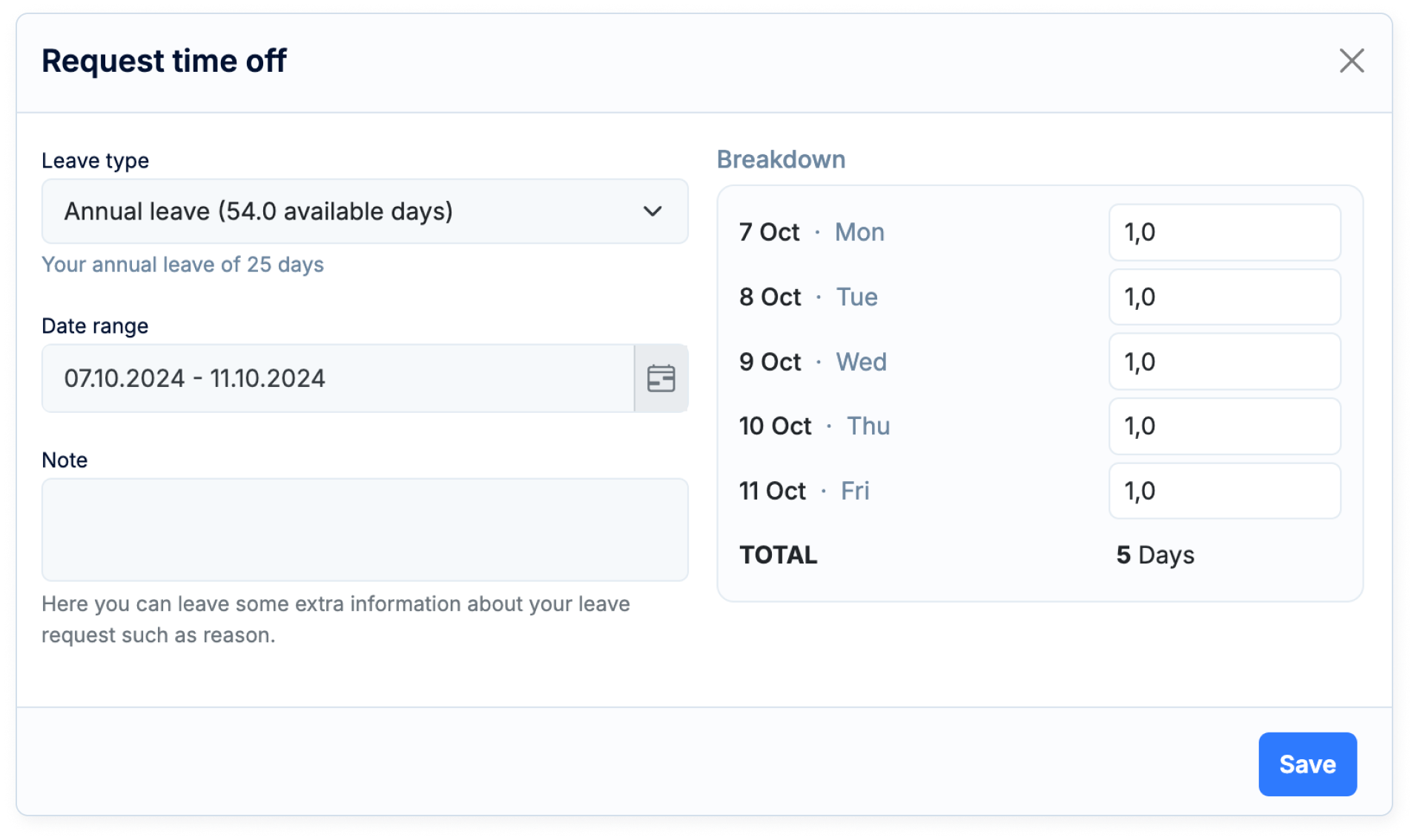
Task: Click the Leave type label
Action: click(x=96, y=161)
